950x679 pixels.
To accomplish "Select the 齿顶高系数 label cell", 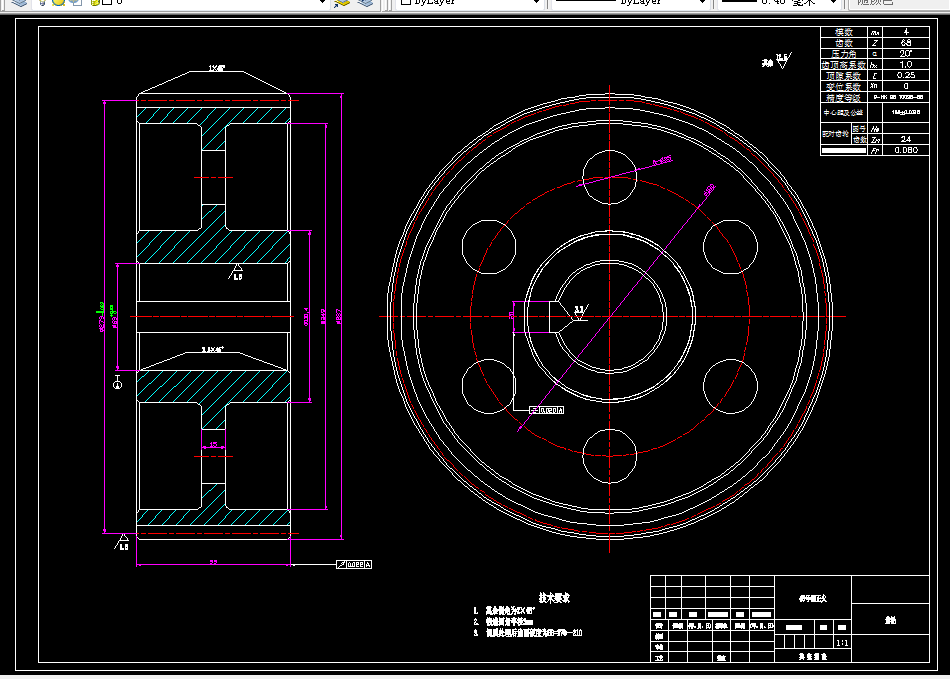I will 845,65.
